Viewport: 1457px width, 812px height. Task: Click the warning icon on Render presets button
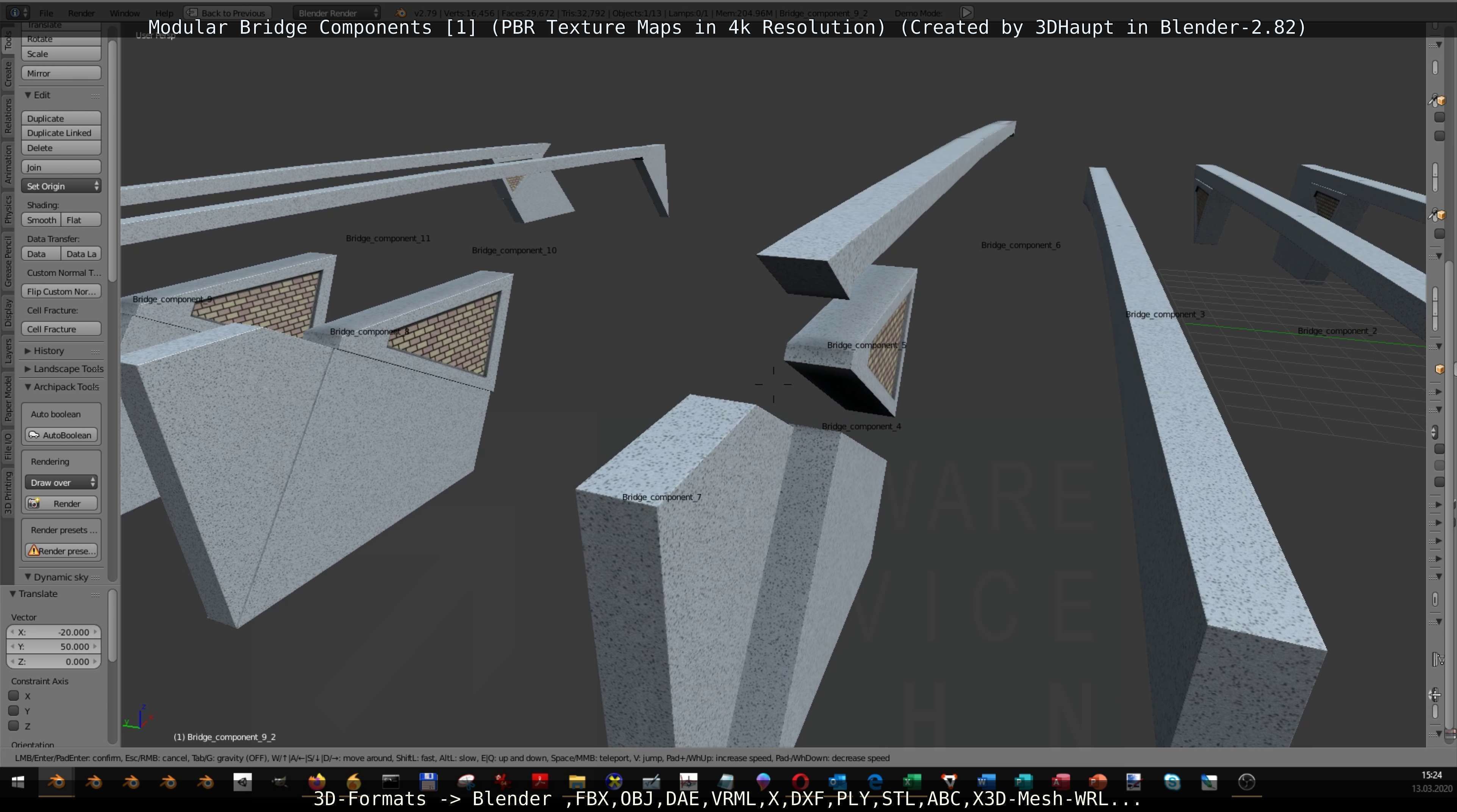click(x=33, y=551)
